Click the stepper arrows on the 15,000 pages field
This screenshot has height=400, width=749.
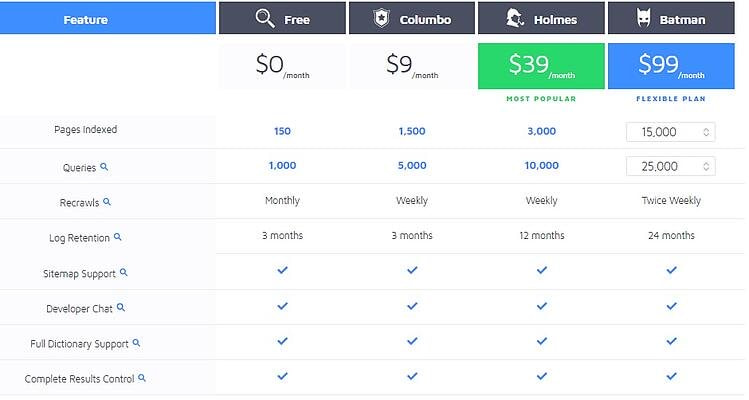[x=706, y=132]
